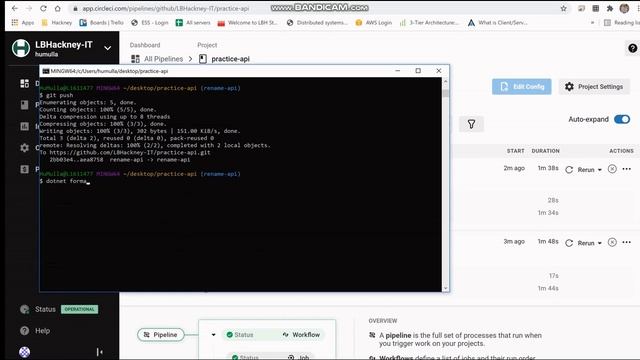The image size is (640, 360).
Task: Reload the browser page
Action: tap(43, 8)
